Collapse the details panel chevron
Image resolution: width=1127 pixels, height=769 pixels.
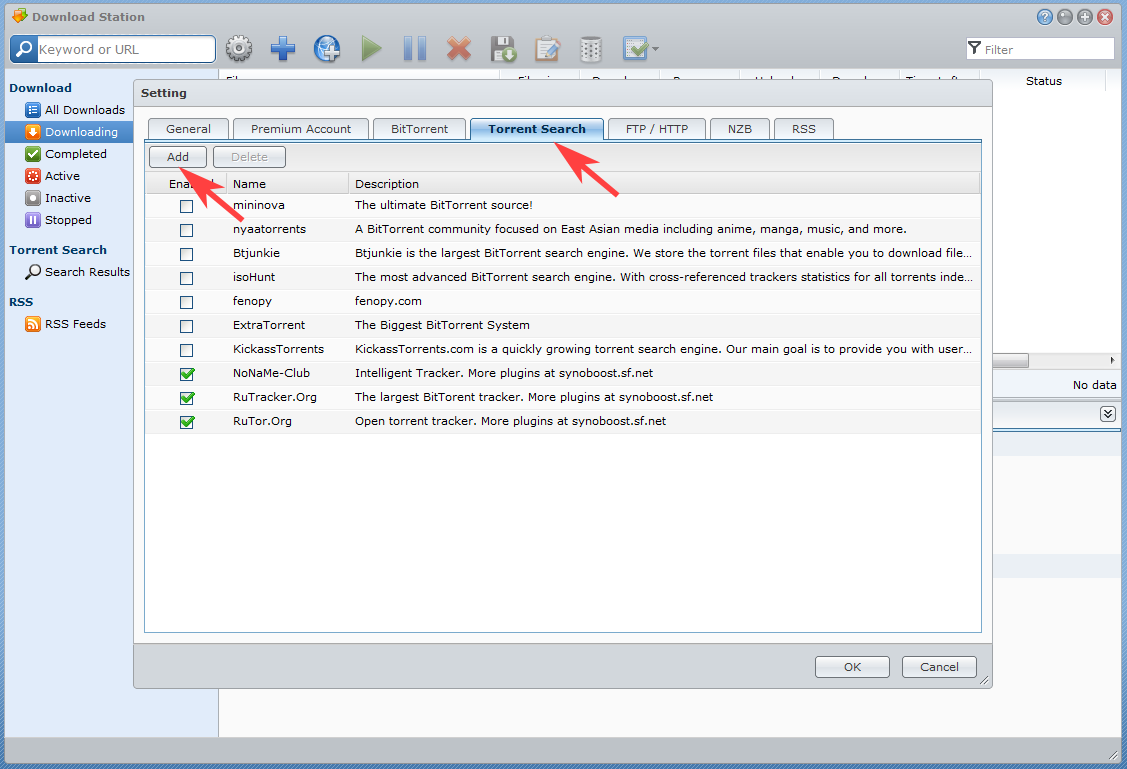pos(1108,413)
